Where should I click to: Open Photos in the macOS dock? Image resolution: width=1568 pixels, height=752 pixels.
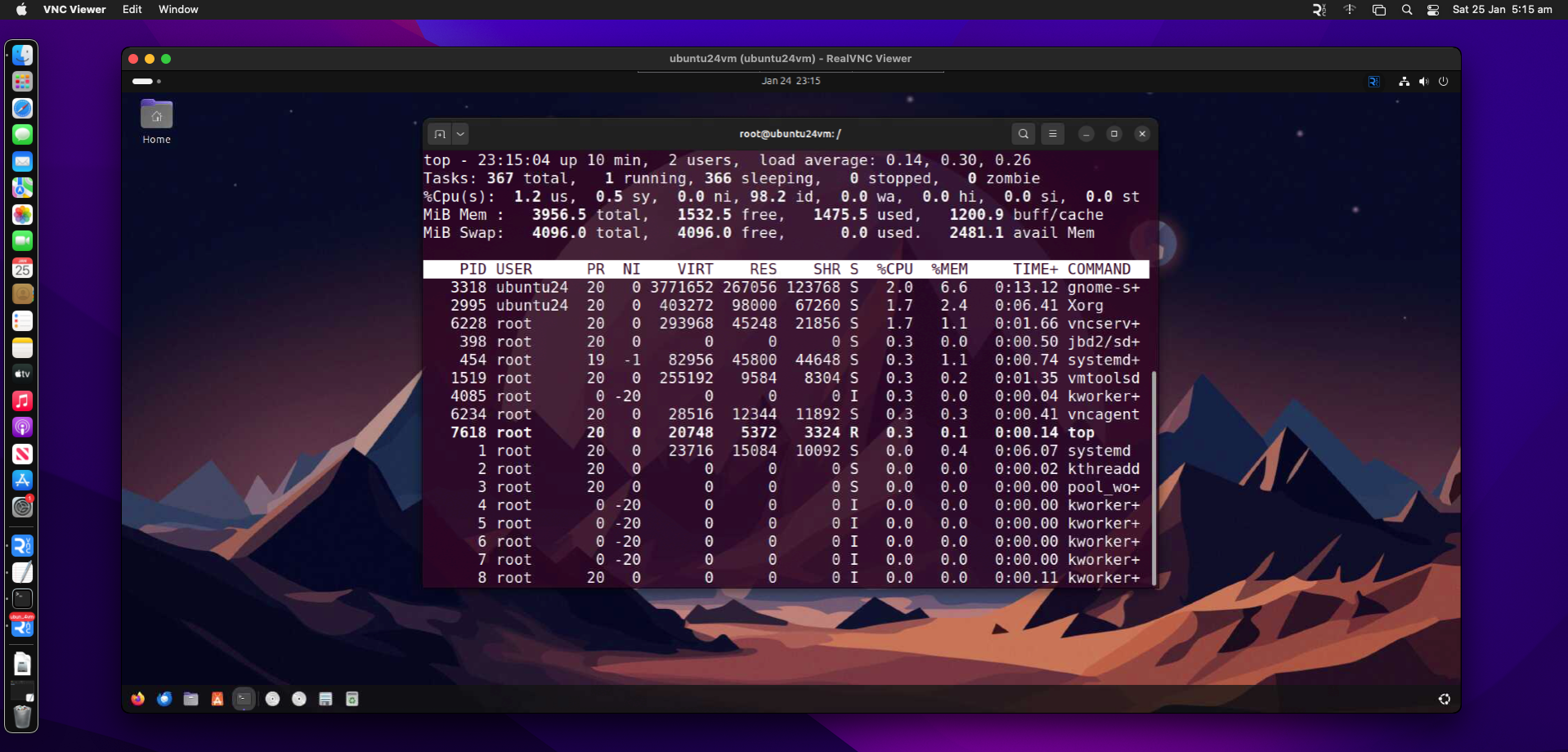(x=22, y=214)
